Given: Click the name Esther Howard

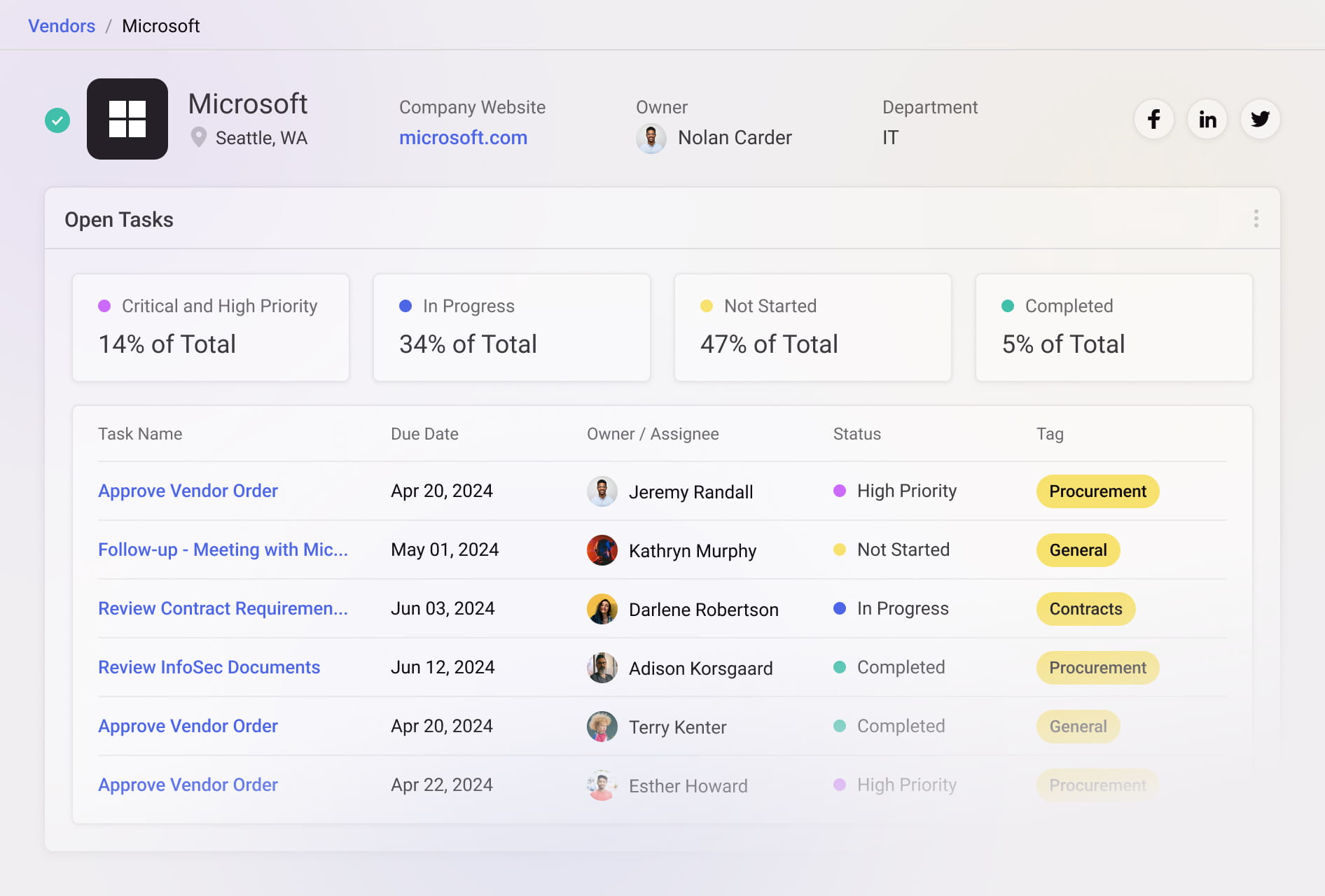Looking at the screenshot, I should (x=688, y=786).
